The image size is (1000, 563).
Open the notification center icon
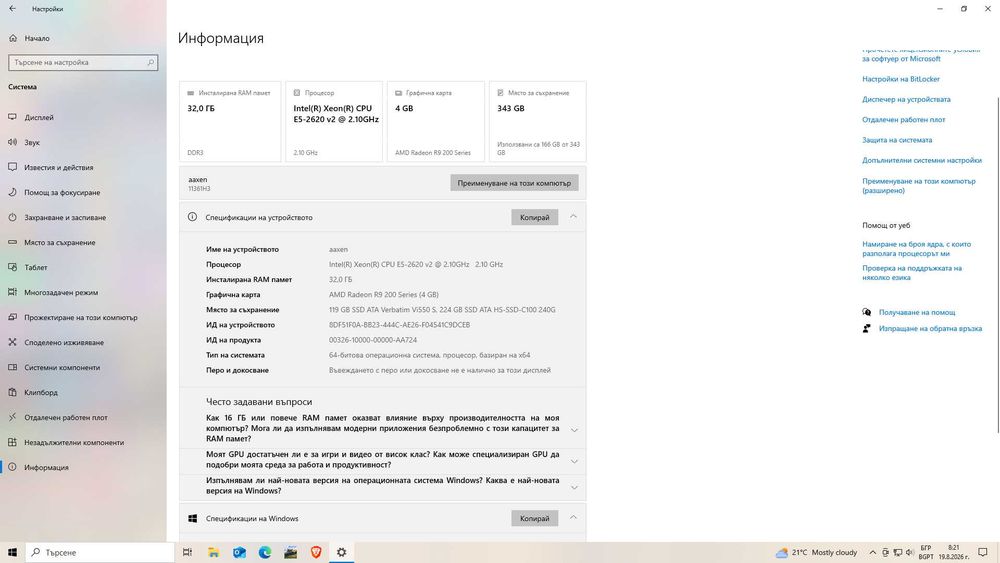tap(983, 552)
